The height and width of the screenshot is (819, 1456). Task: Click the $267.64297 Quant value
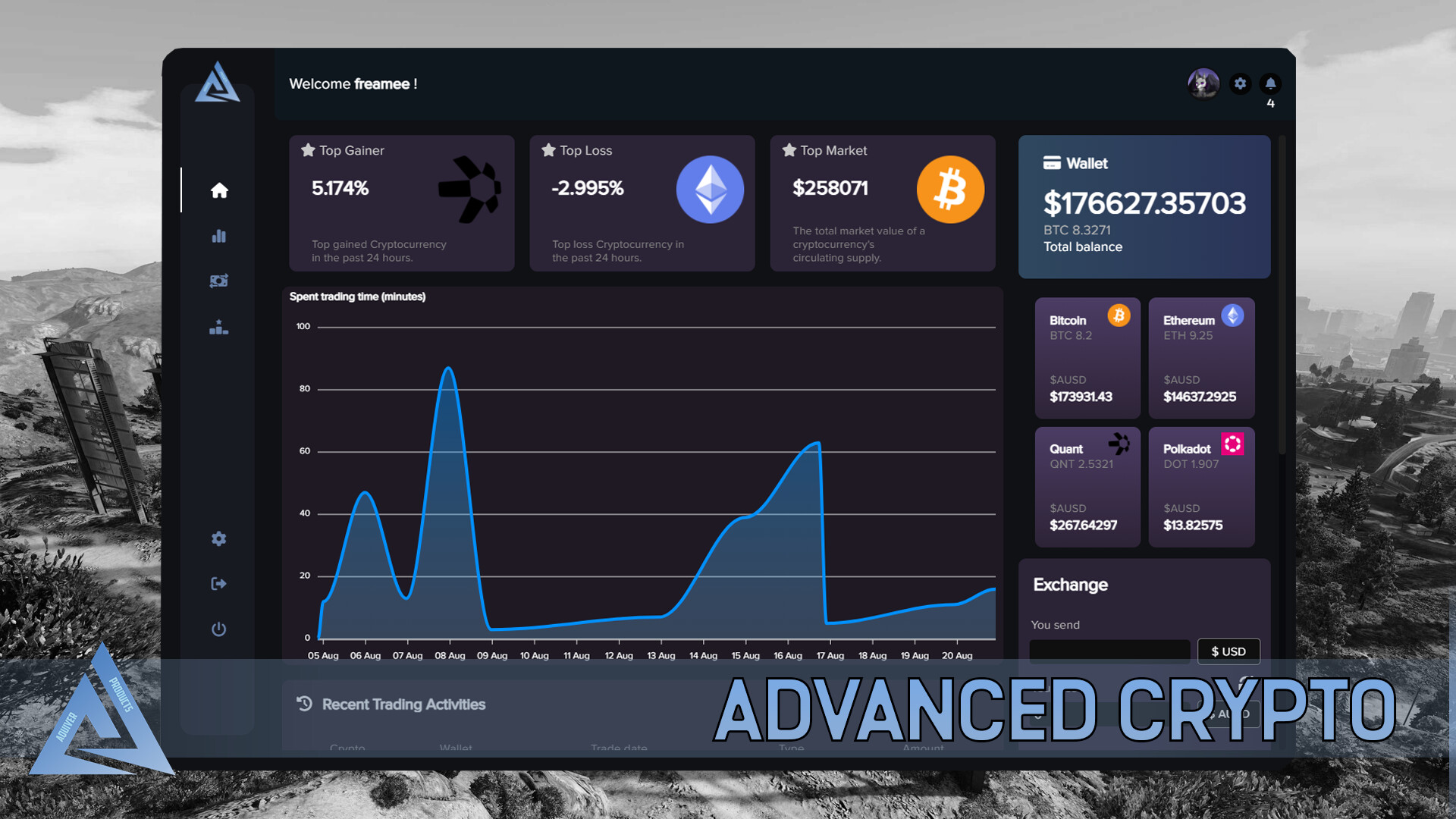click(1083, 525)
